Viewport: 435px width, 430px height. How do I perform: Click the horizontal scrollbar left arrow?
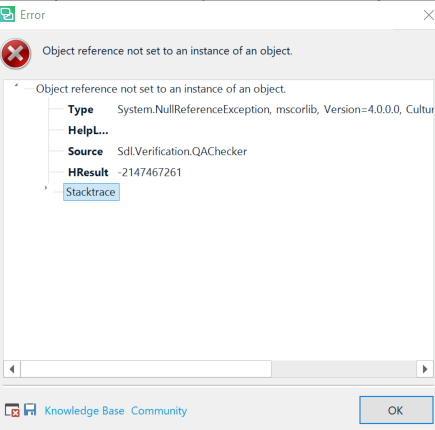[12, 369]
